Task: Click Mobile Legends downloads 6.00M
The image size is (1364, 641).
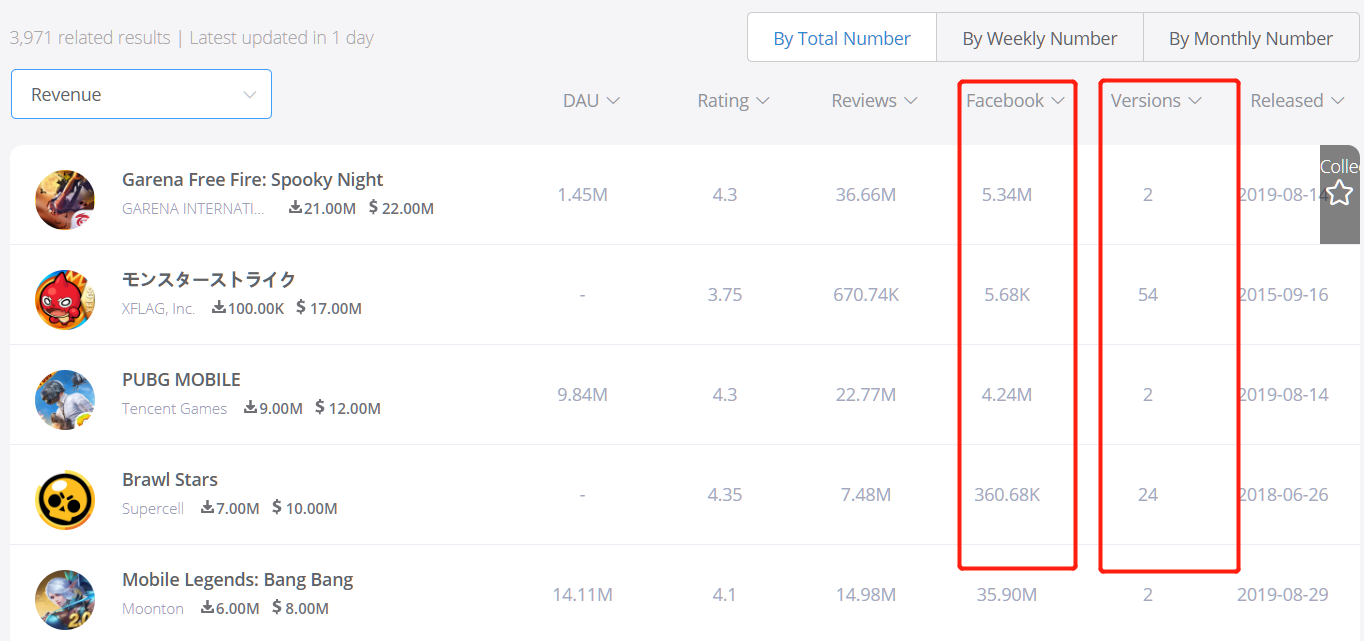Action: click(230, 608)
